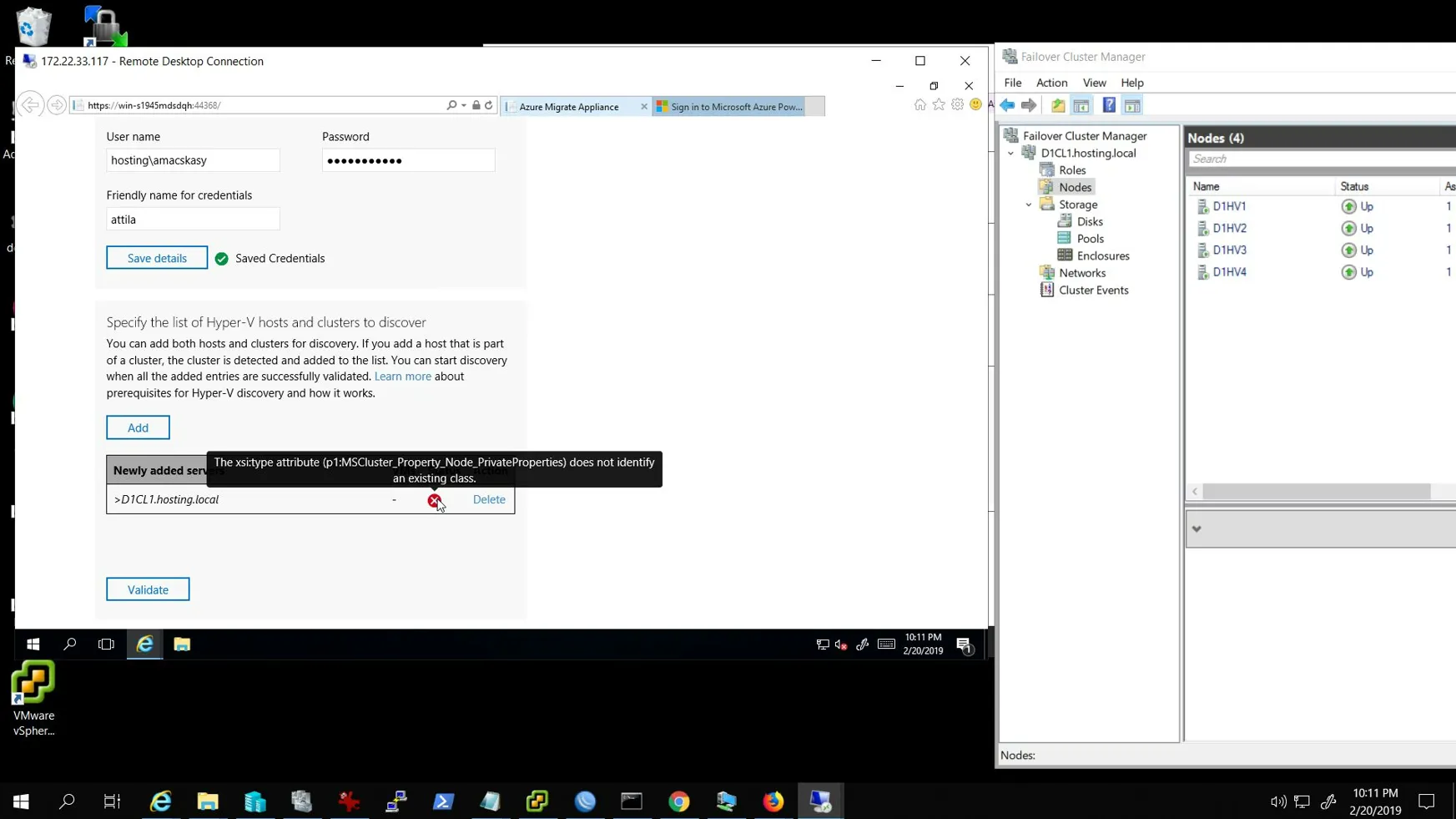This screenshot has width=1456, height=819.
Task: Open the Help menu in Failover Cluster Manager
Action: pos(1132,83)
